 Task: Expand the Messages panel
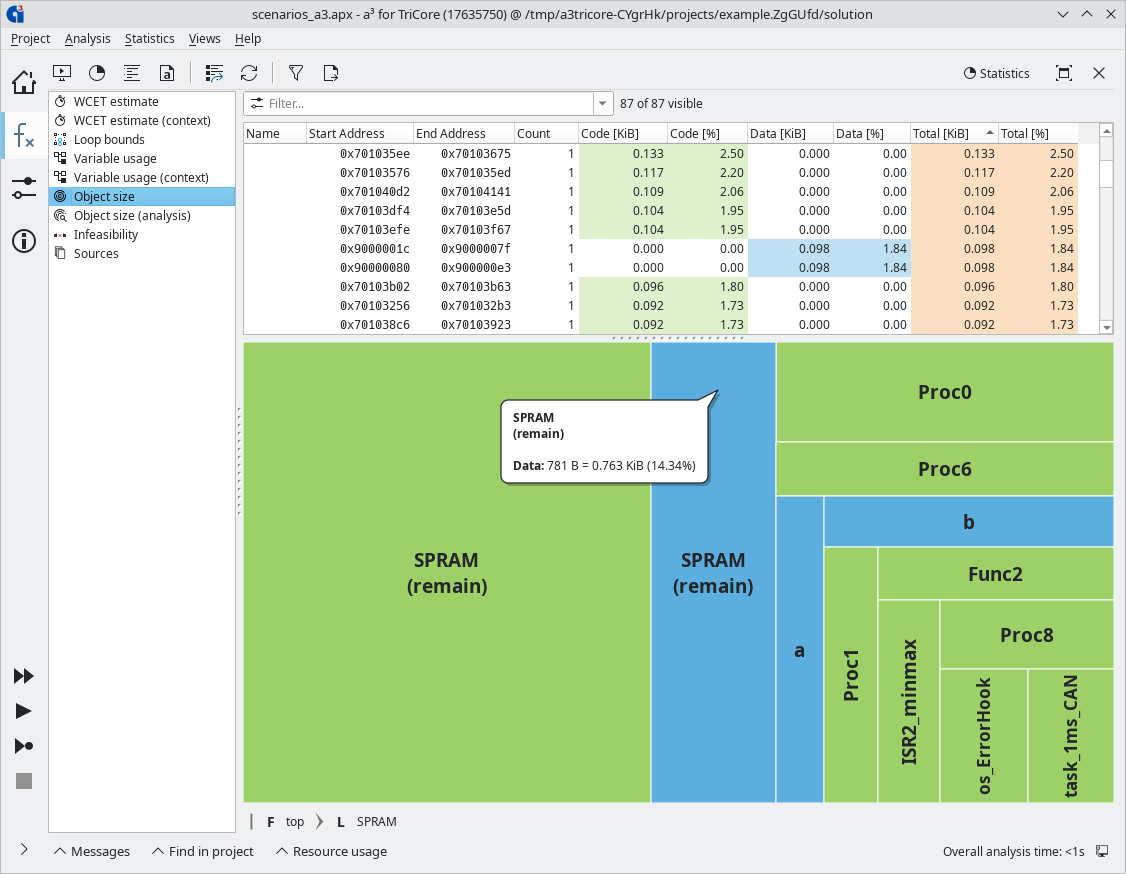pyautogui.click(x=92, y=851)
